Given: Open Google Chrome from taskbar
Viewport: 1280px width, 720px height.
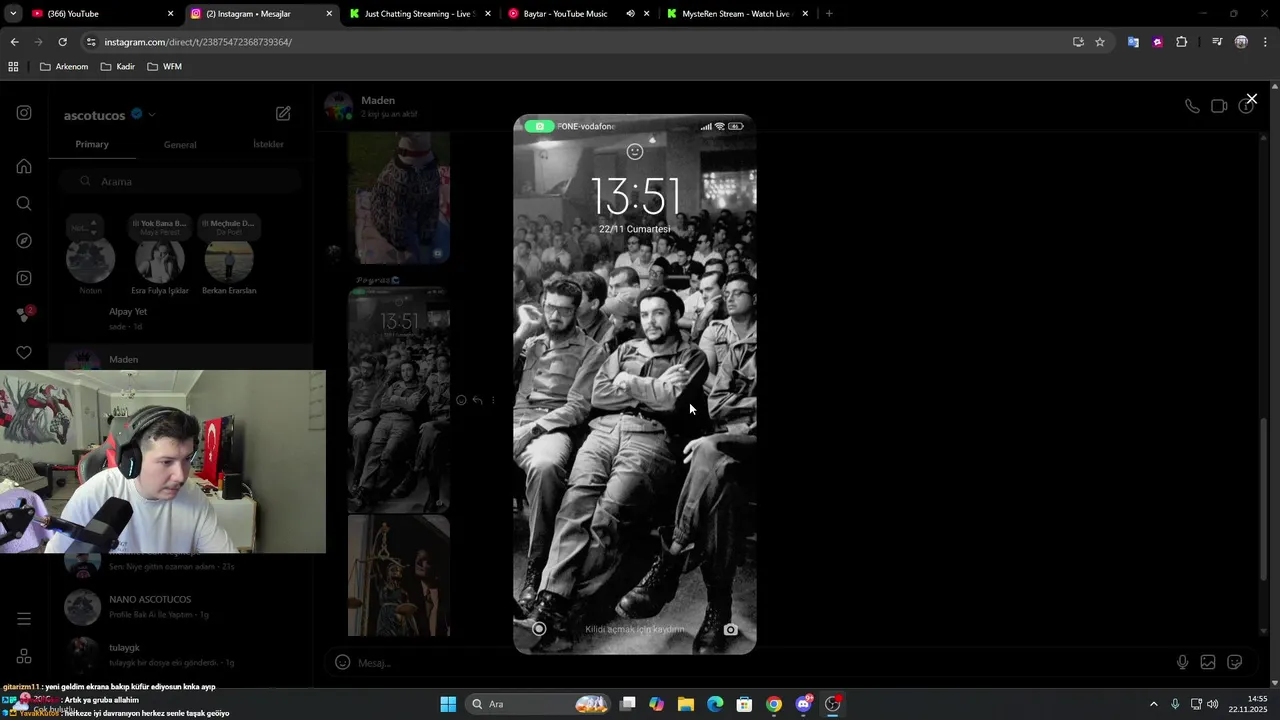Looking at the screenshot, I should pos(774,704).
